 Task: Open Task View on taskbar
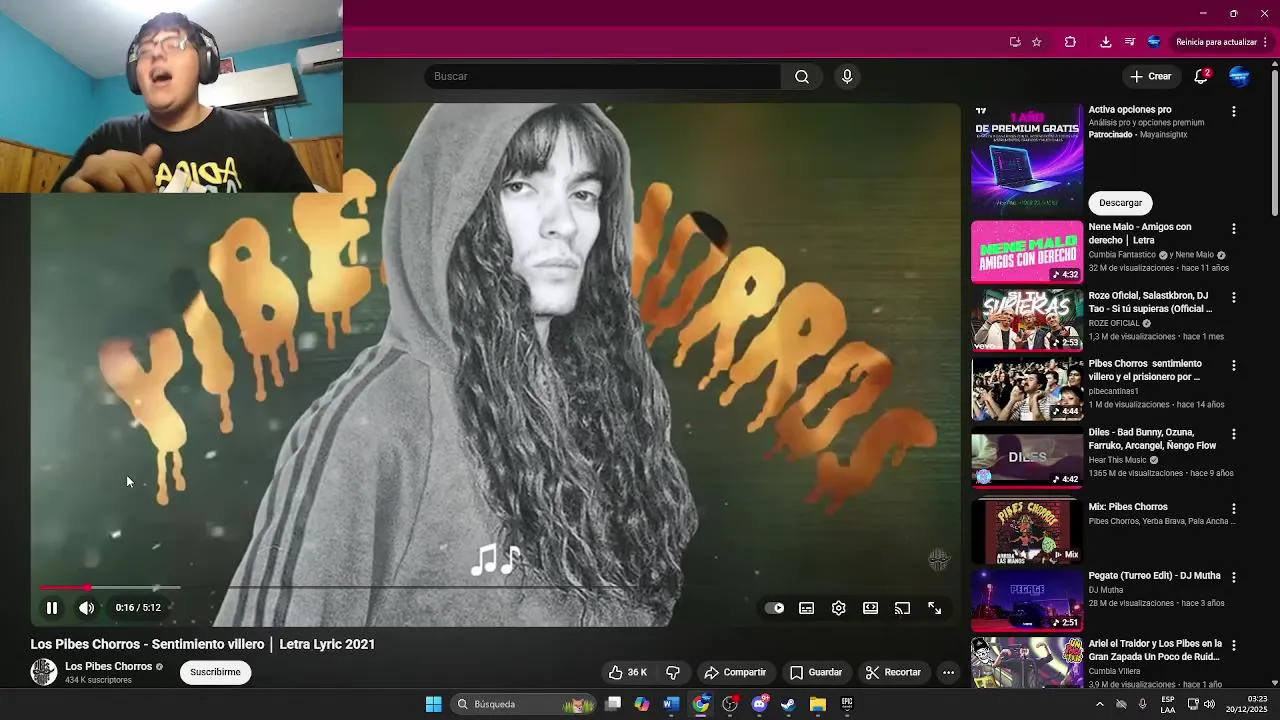point(613,704)
